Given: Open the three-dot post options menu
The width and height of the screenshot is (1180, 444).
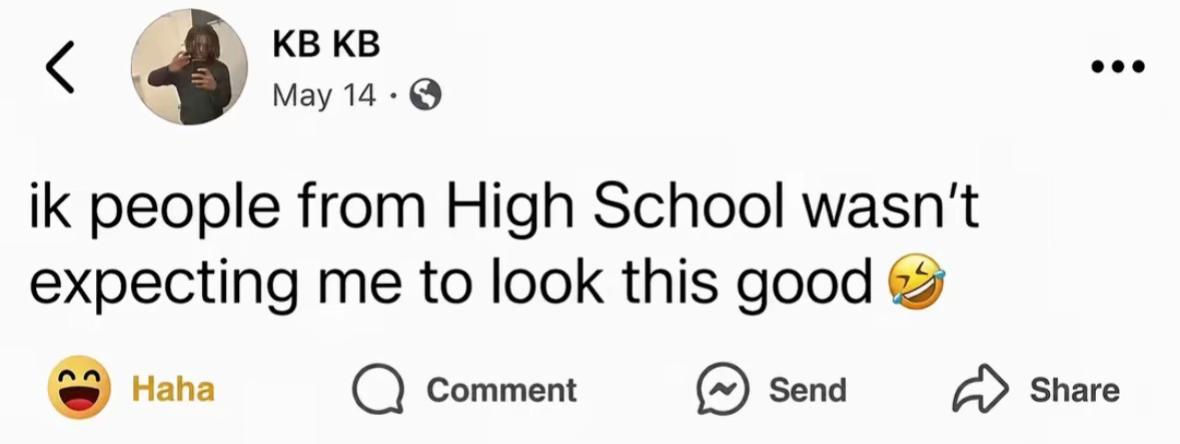Looking at the screenshot, I should 1118,67.
